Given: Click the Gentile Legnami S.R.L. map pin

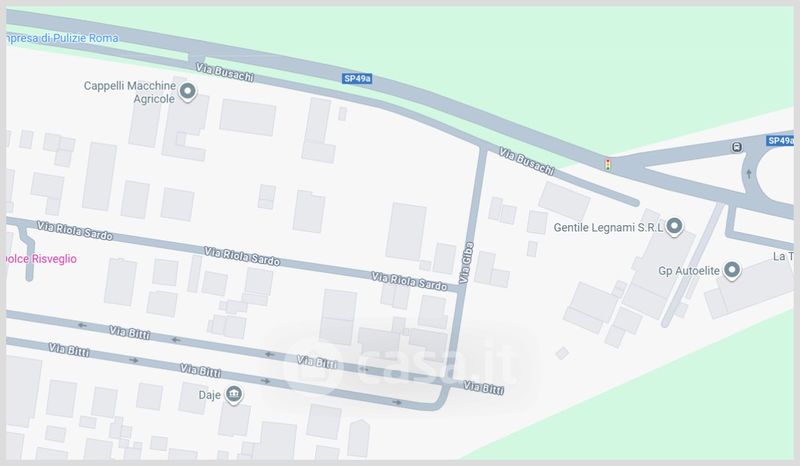Looking at the screenshot, I should tap(674, 227).
